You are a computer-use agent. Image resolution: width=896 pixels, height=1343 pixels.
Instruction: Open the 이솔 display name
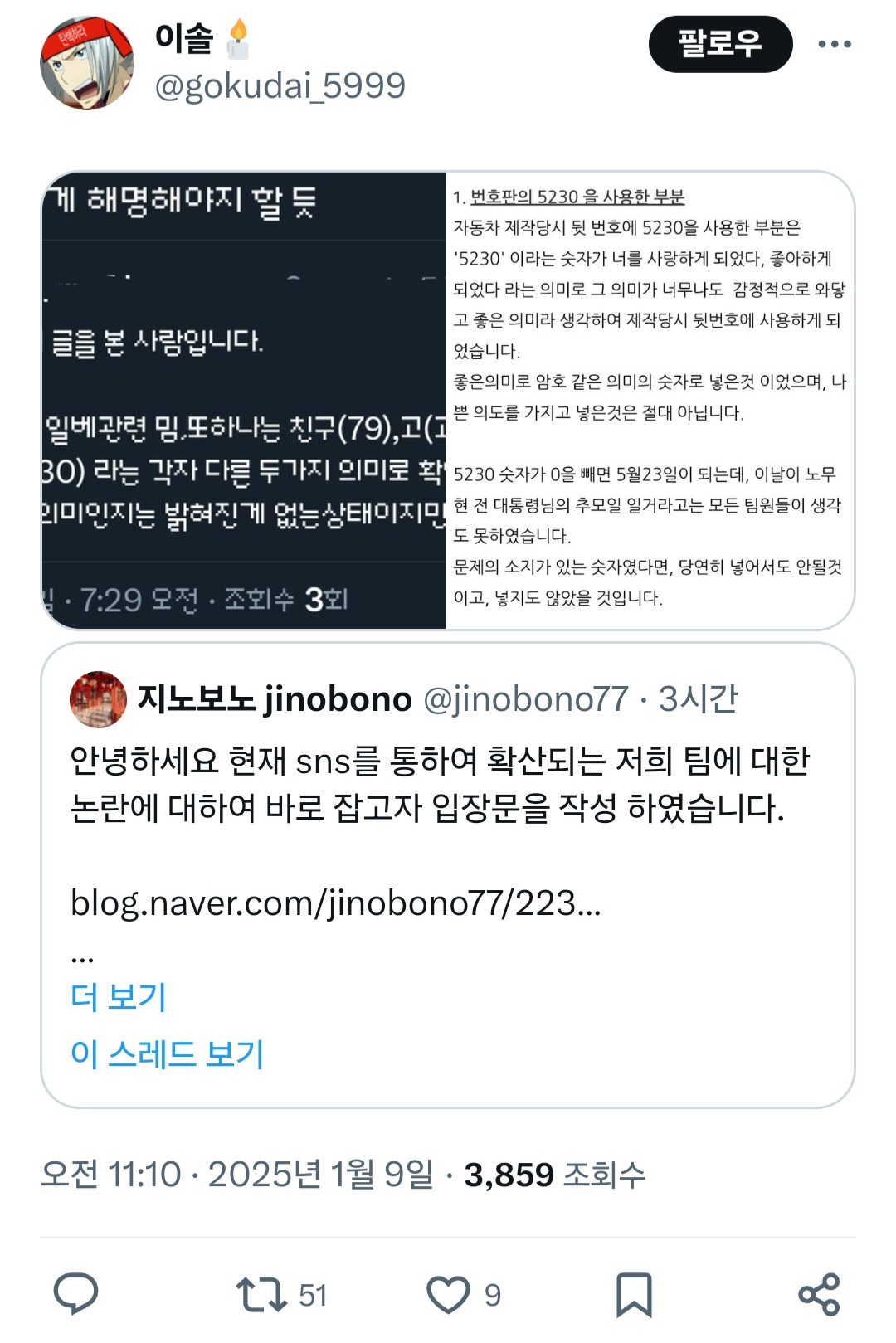tap(184, 38)
